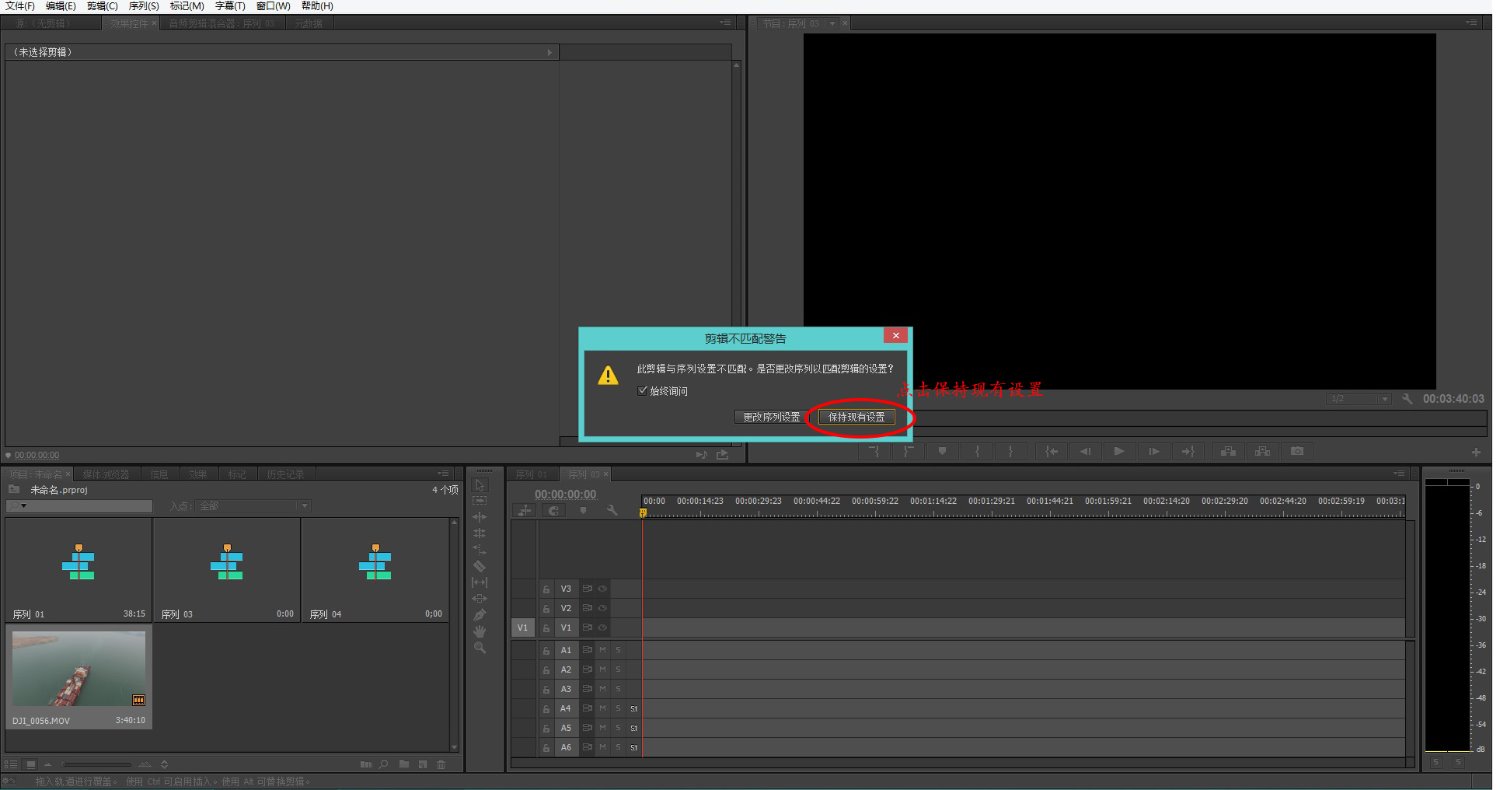This screenshot has height=790, width=1500.
Task: Toggle V3 track output eye
Action: click(603, 589)
